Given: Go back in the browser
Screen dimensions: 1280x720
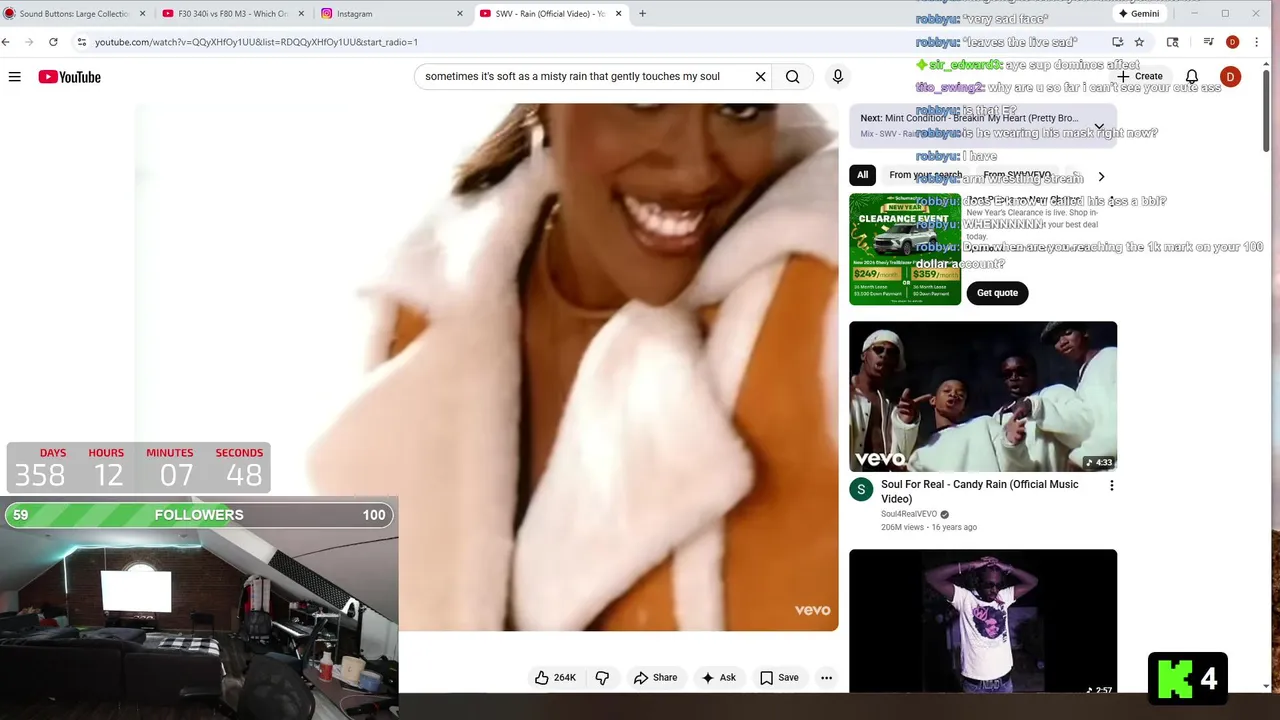Looking at the screenshot, I should point(6,42).
